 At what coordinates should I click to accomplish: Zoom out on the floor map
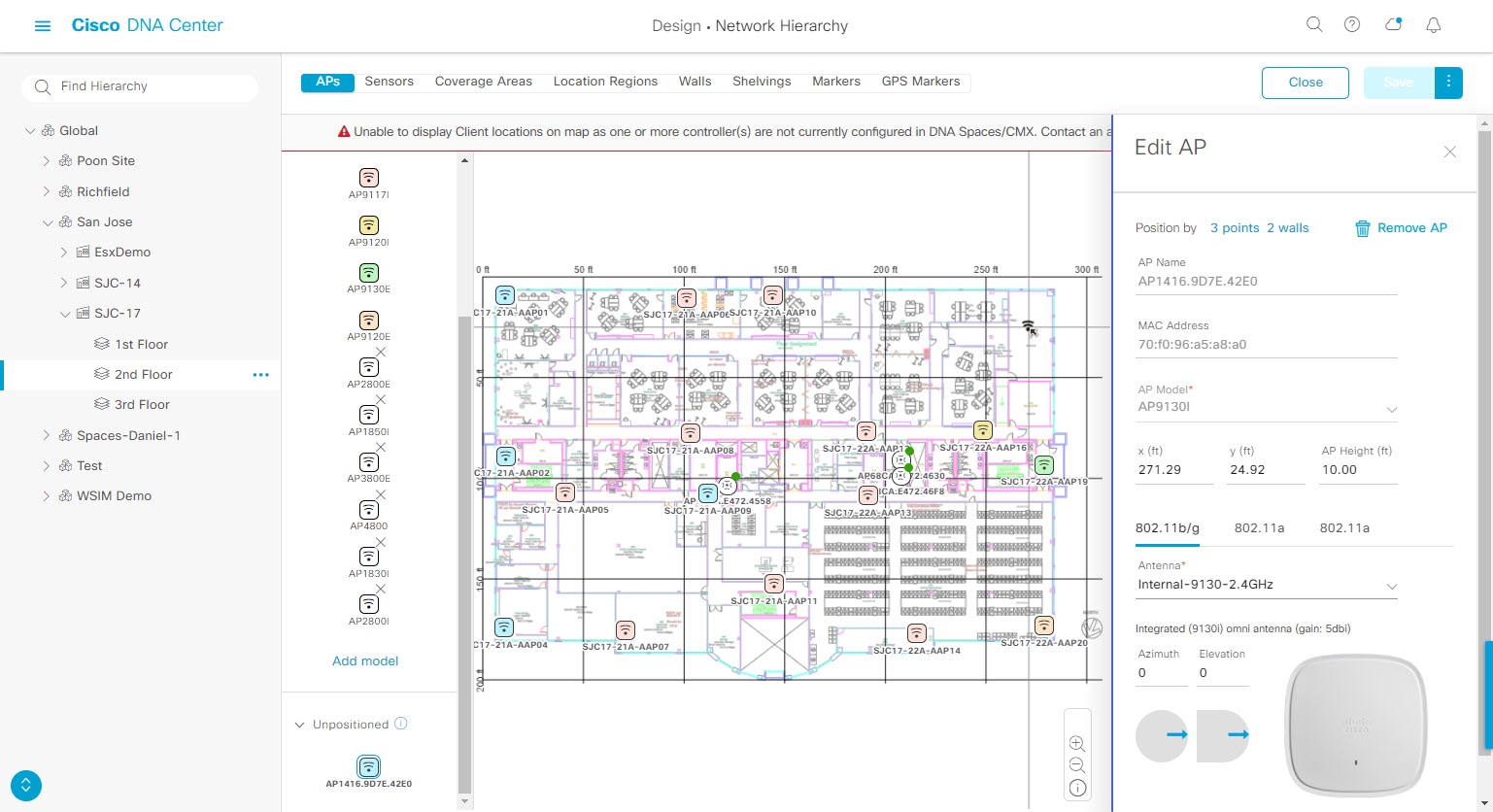[x=1077, y=765]
